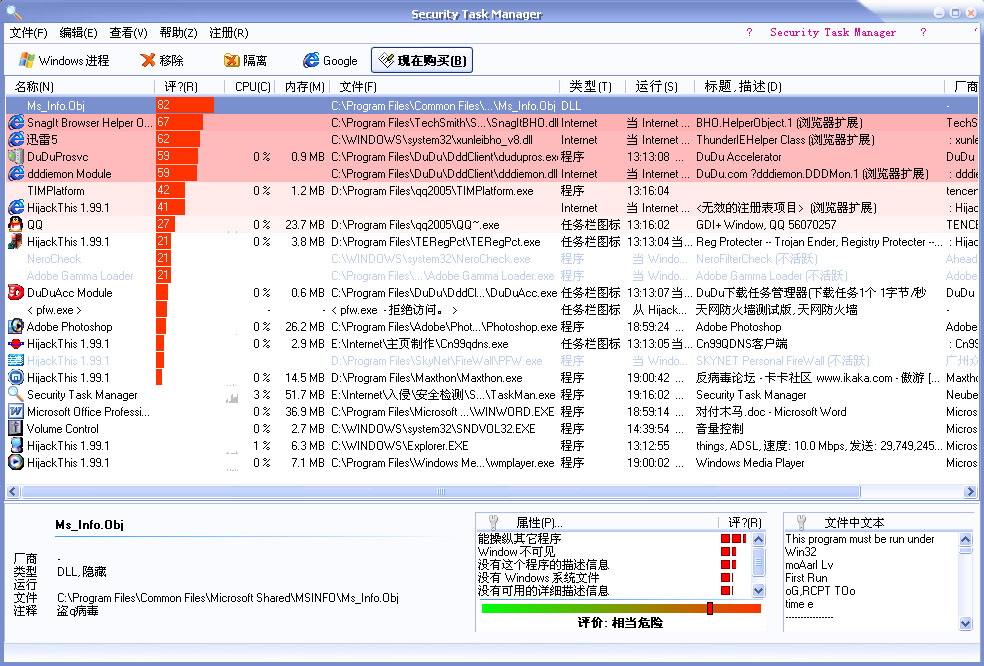Sort by the 运行(S) column header

click(x=659, y=87)
